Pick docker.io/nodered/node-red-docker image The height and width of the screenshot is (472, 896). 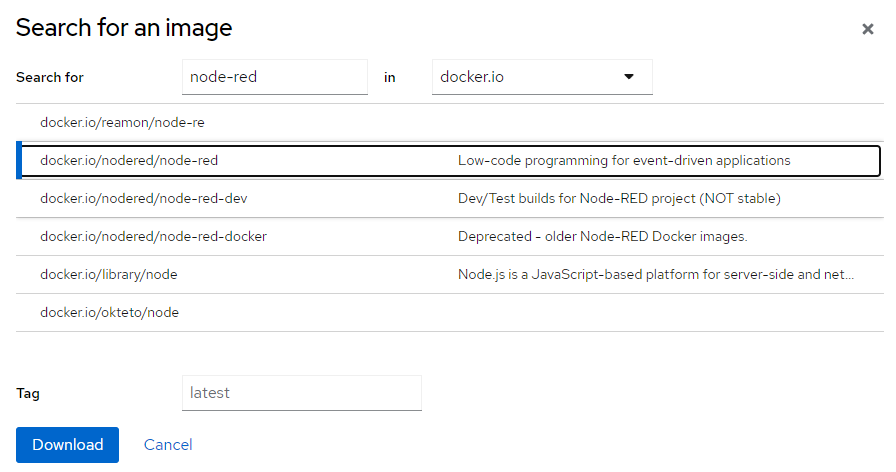tap(153, 236)
